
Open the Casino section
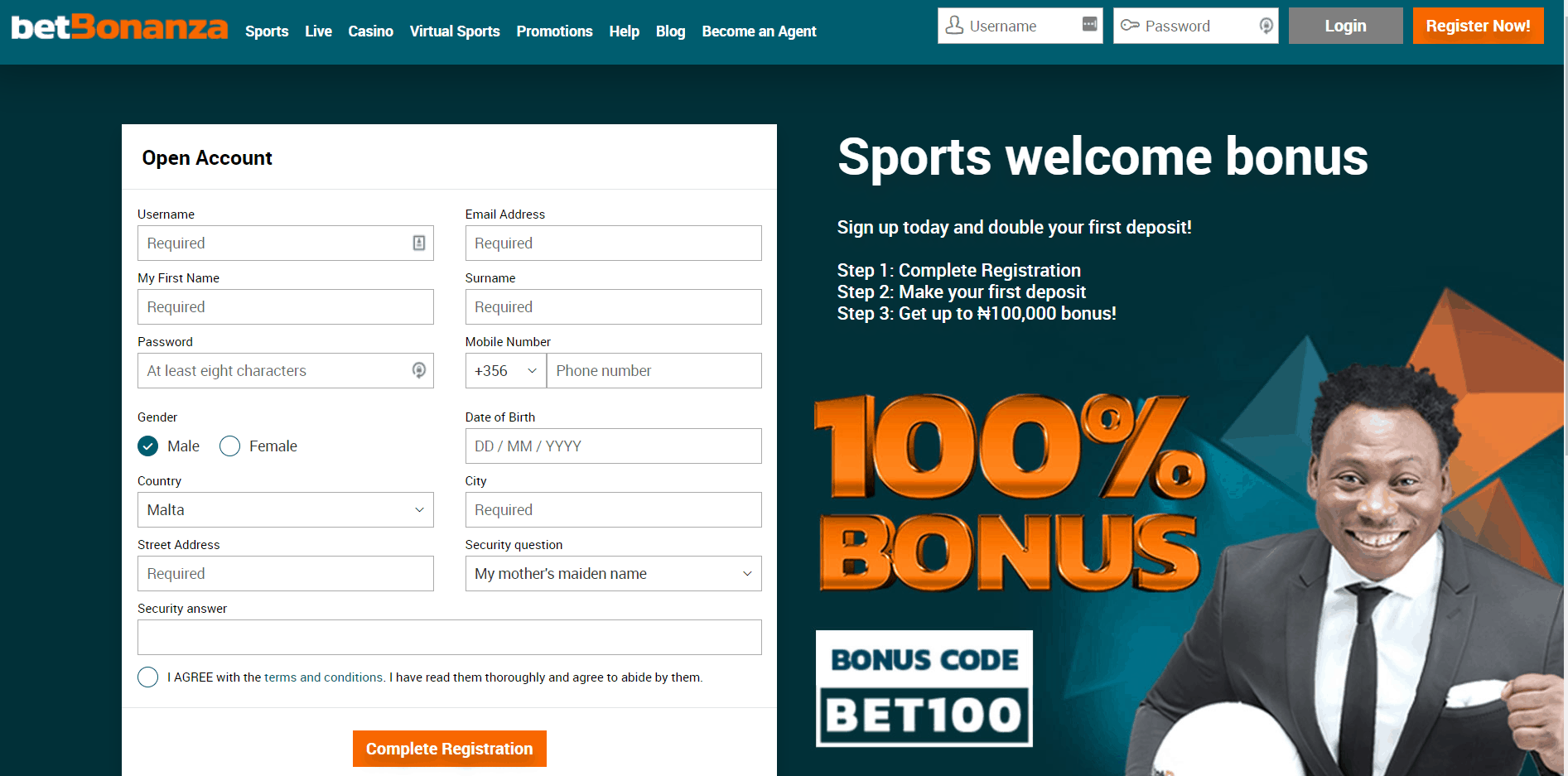coord(370,31)
